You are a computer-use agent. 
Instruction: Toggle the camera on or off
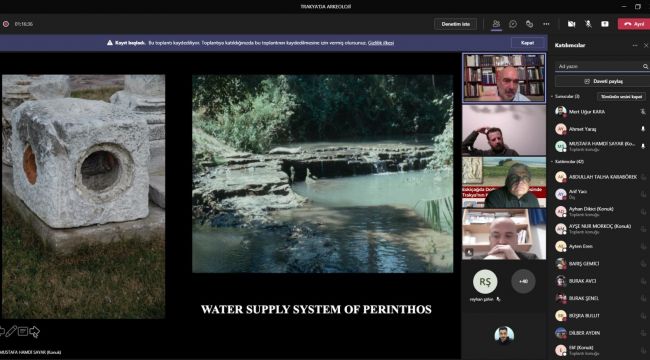pos(571,24)
